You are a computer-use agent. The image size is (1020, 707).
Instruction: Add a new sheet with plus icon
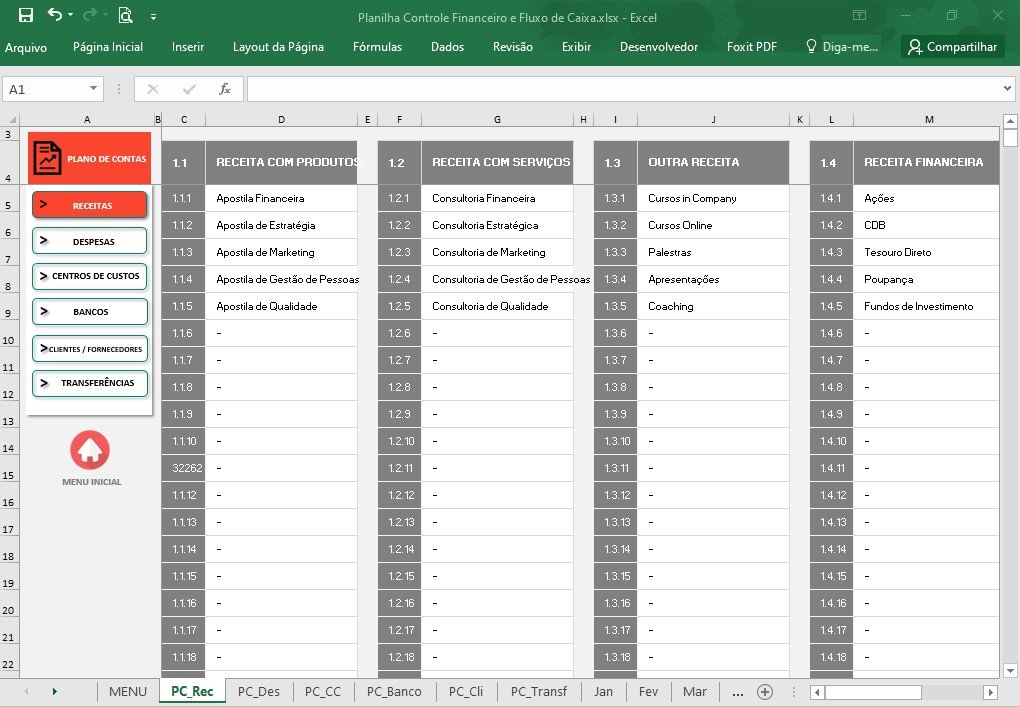(765, 692)
